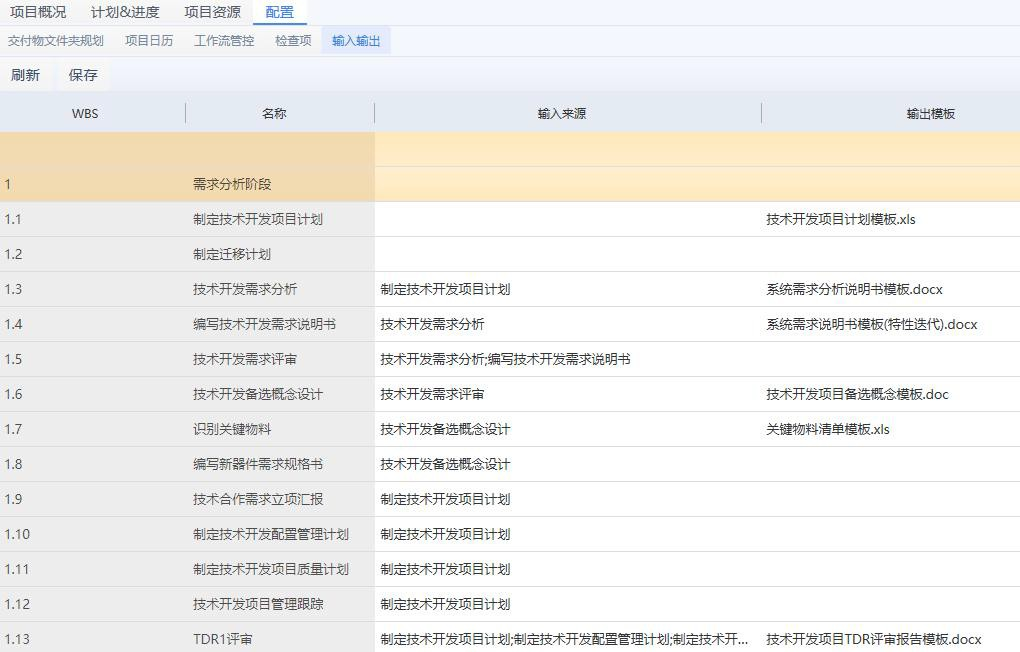Click input source cell for 制定迁移计划

coord(567,254)
